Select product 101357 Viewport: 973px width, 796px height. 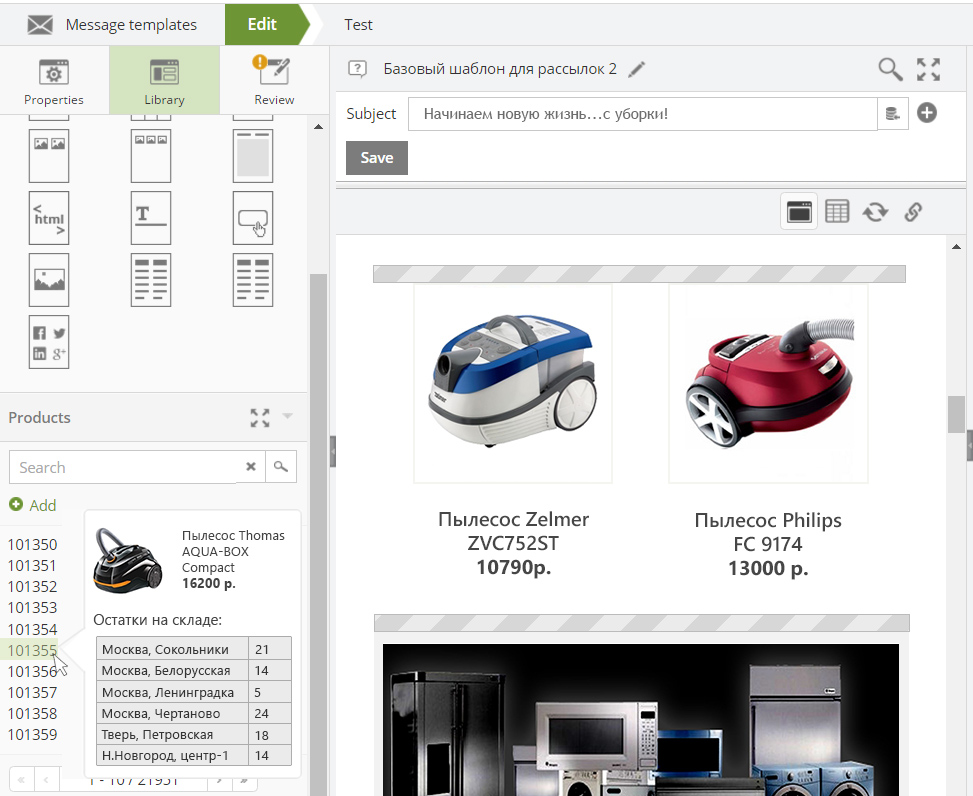(32, 692)
